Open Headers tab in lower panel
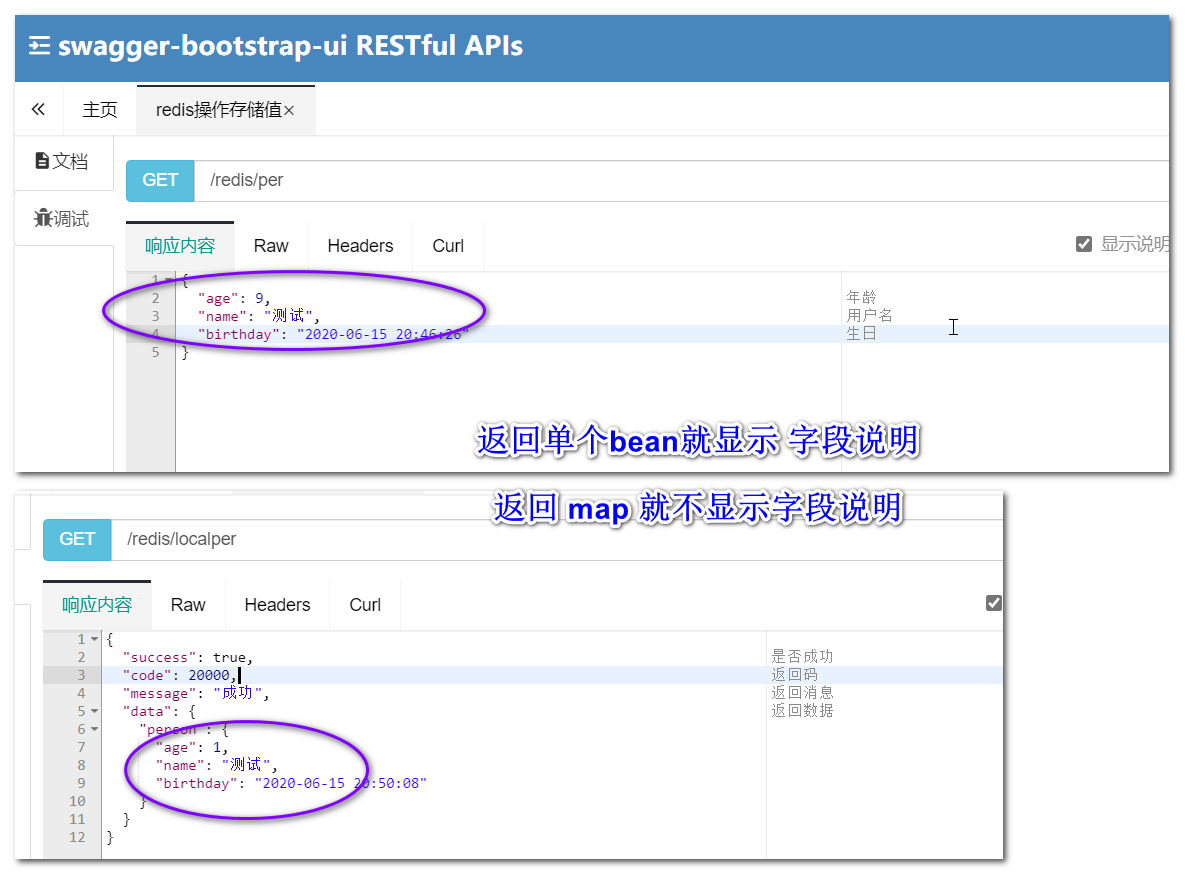This screenshot has height=875, width=1185. click(277, 604)
